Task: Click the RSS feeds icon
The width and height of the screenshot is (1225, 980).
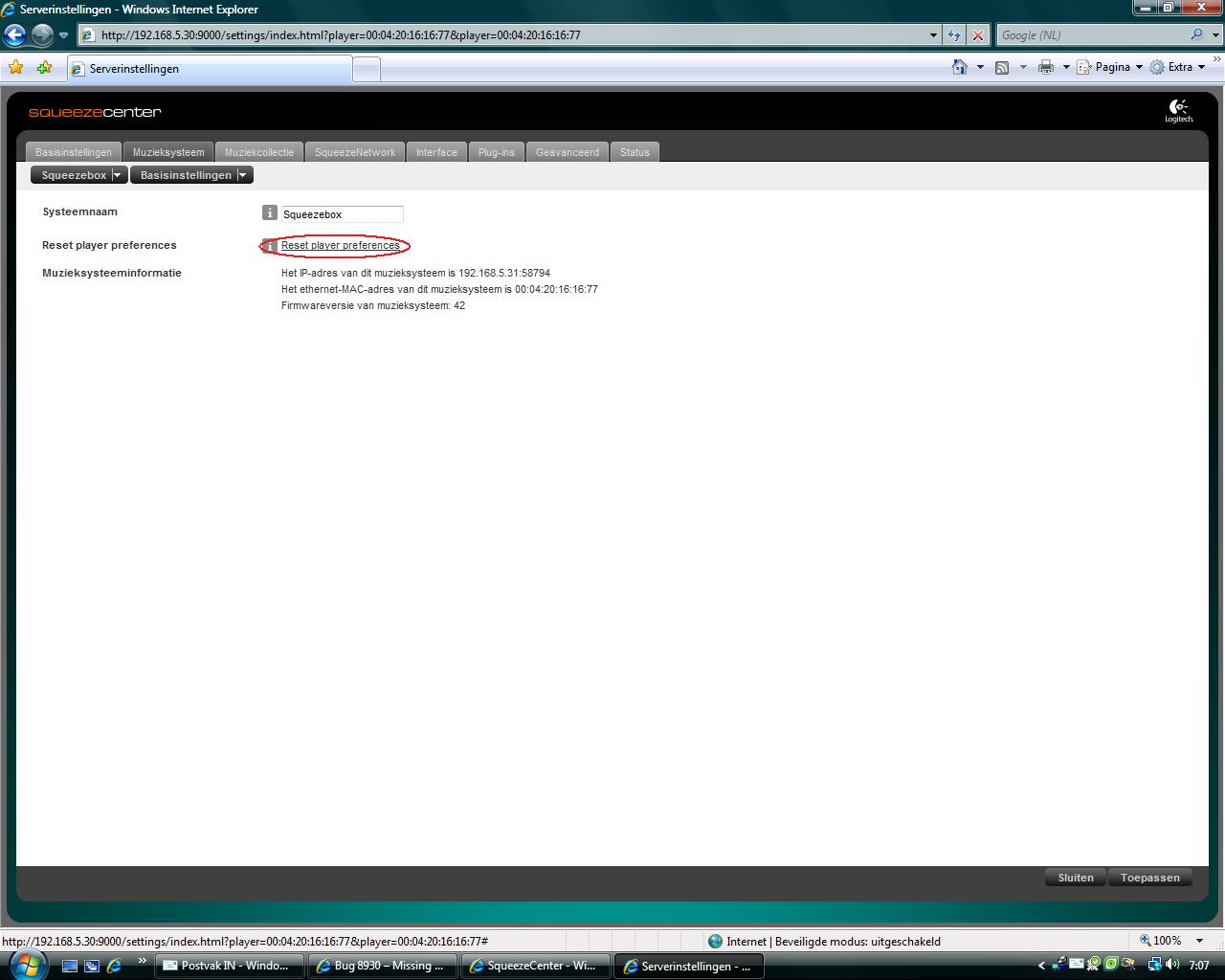Action: 1002,67
